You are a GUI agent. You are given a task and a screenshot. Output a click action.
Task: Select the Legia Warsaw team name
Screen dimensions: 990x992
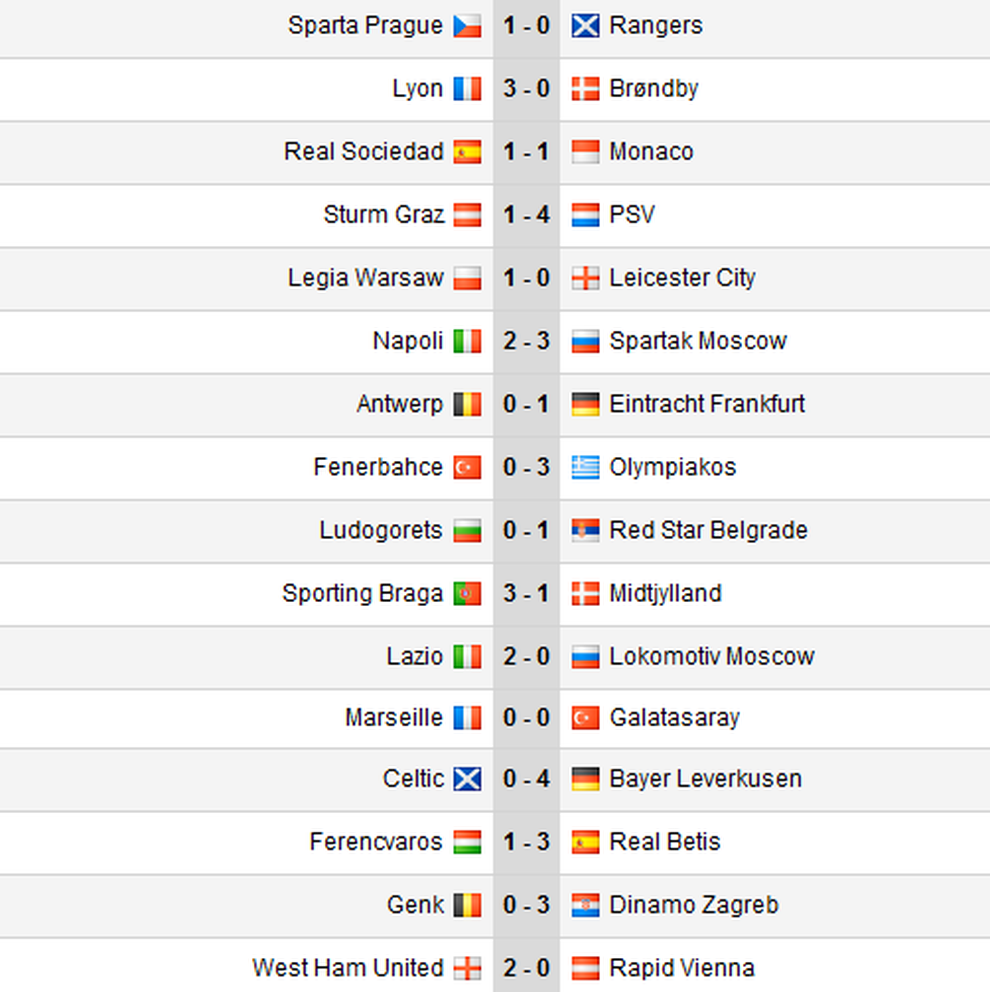pyautogui.click(x=366, y=278)
